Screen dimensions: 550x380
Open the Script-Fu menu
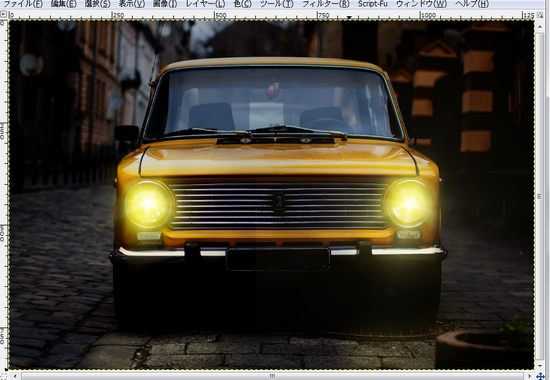[x=373, y=4]
